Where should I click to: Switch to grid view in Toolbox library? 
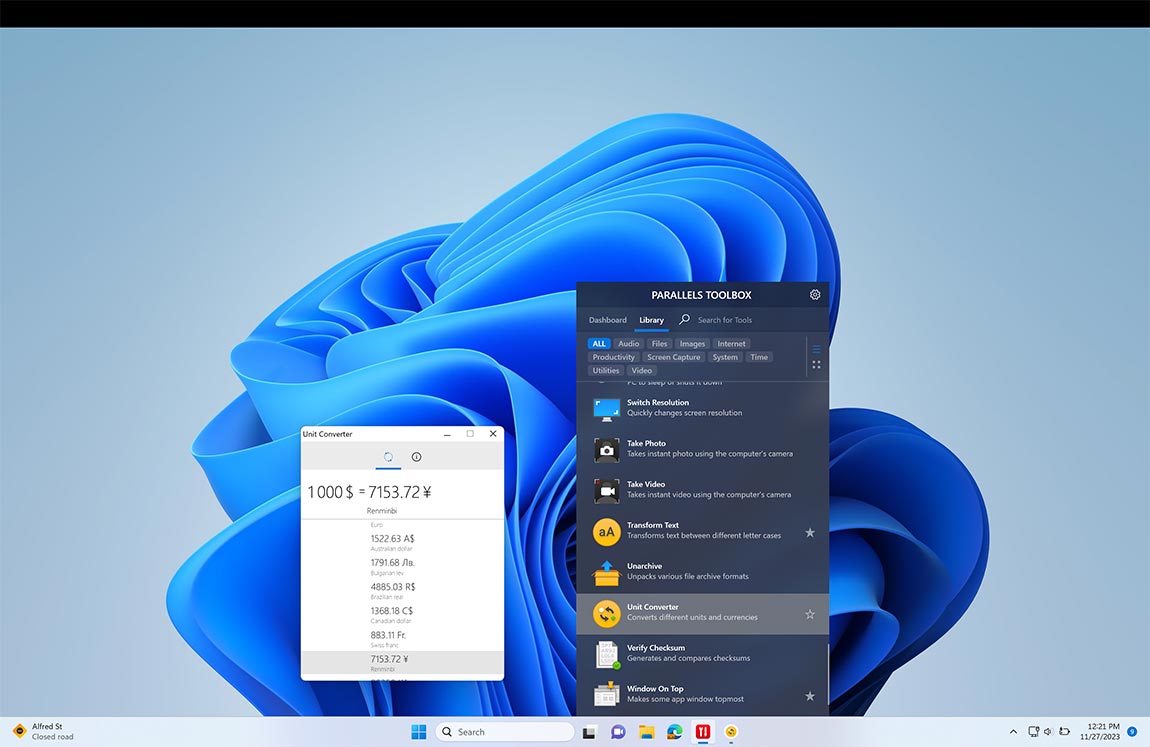(816, 365)
